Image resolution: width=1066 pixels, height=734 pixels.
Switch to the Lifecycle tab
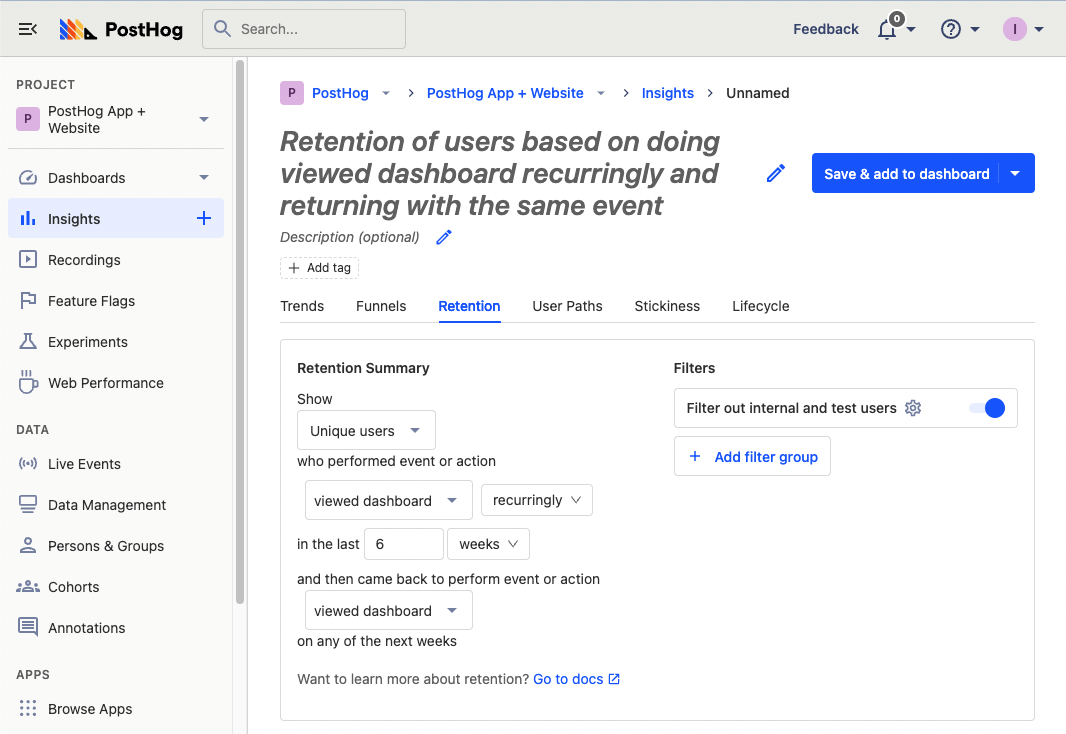point(760,306)
